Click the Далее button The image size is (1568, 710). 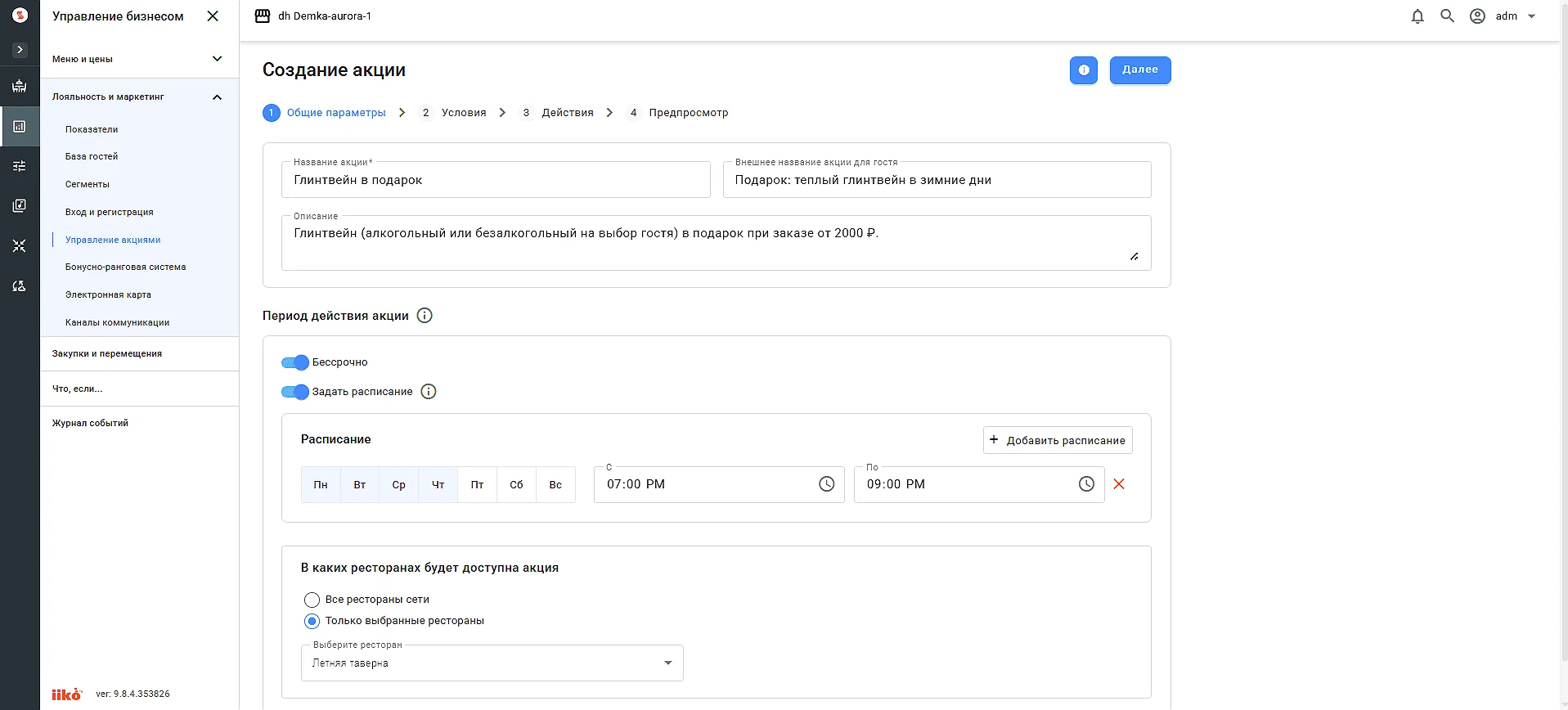1140,70
